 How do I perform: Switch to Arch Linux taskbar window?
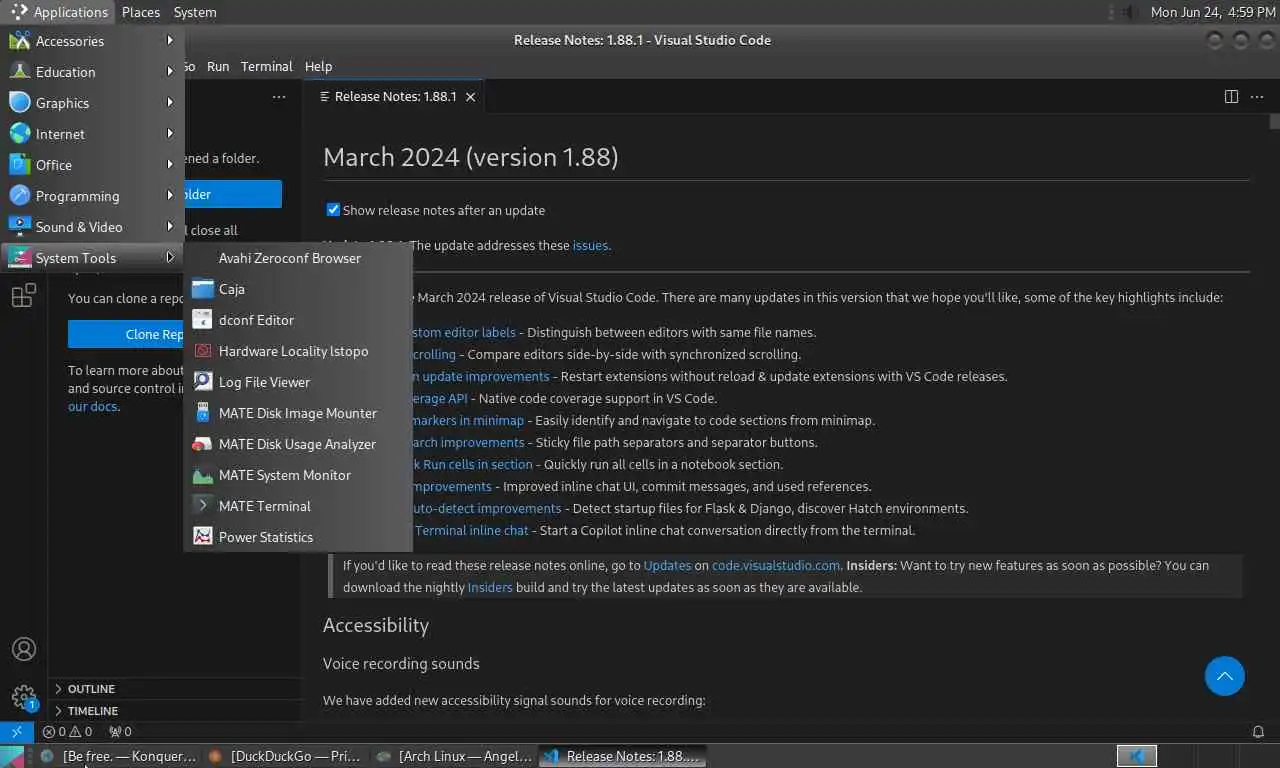click(x=453, y=756)
